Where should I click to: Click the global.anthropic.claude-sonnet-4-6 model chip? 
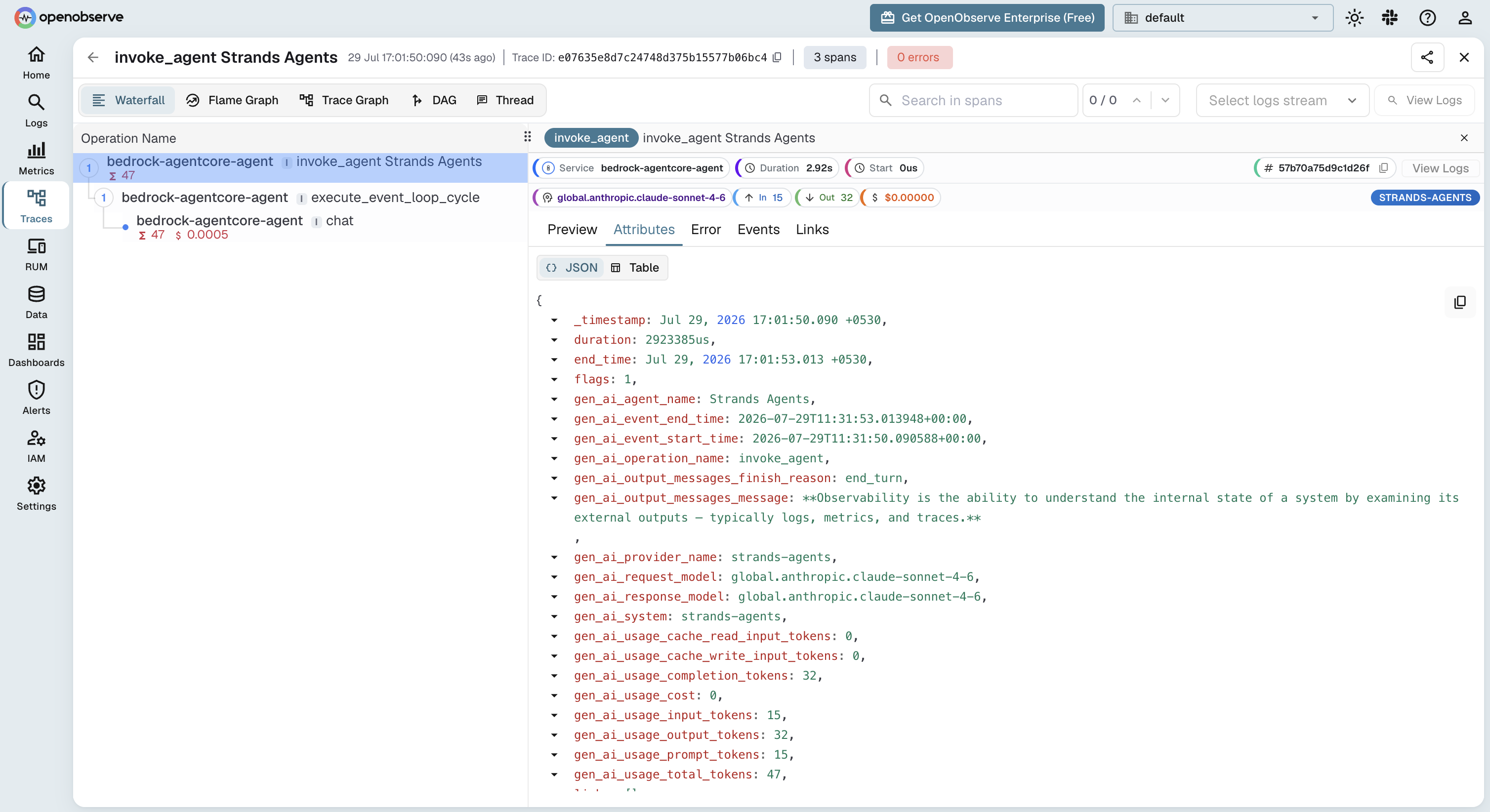click(632, 198)
